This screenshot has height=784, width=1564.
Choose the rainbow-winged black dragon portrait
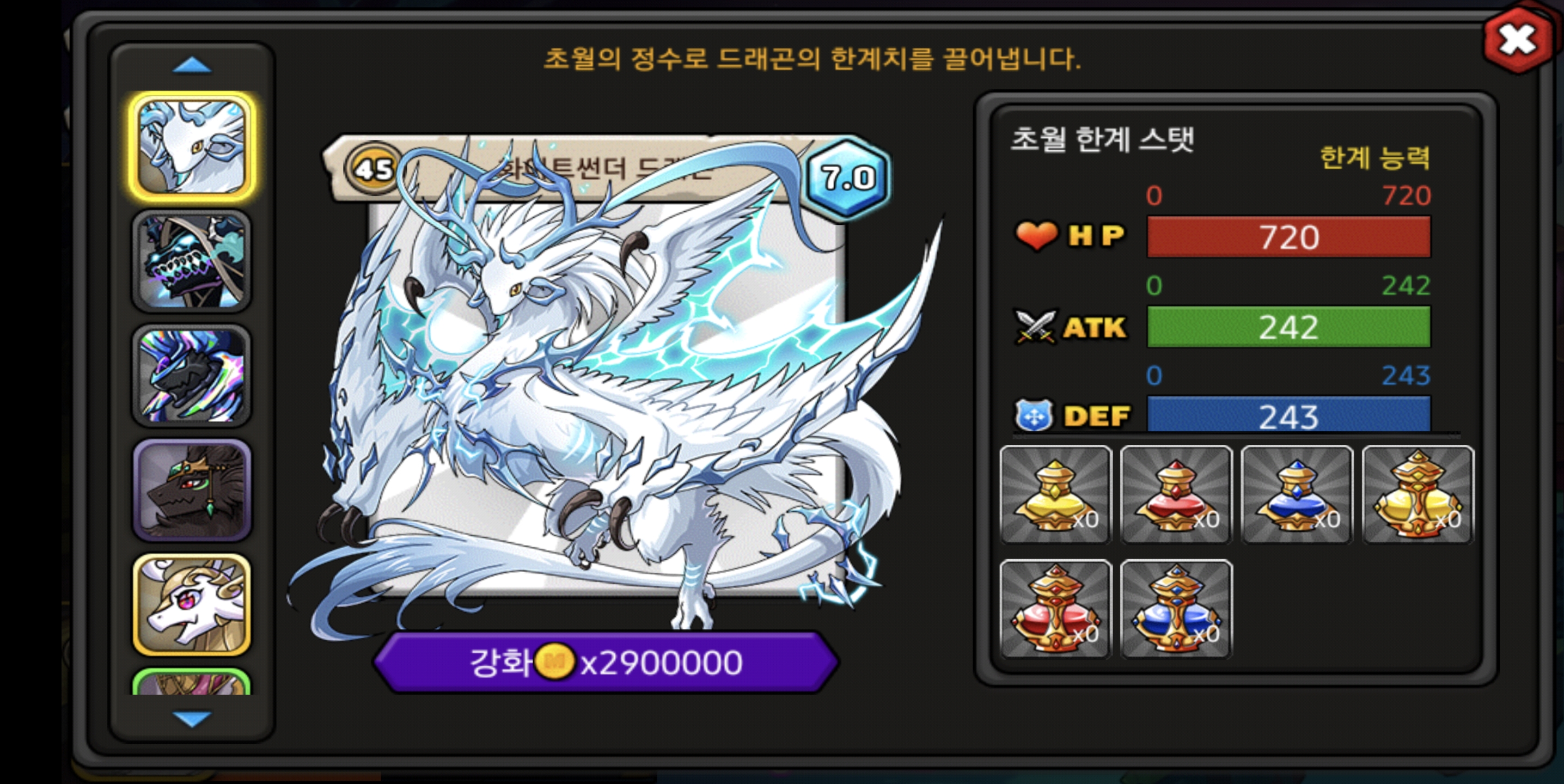(192, 376)
